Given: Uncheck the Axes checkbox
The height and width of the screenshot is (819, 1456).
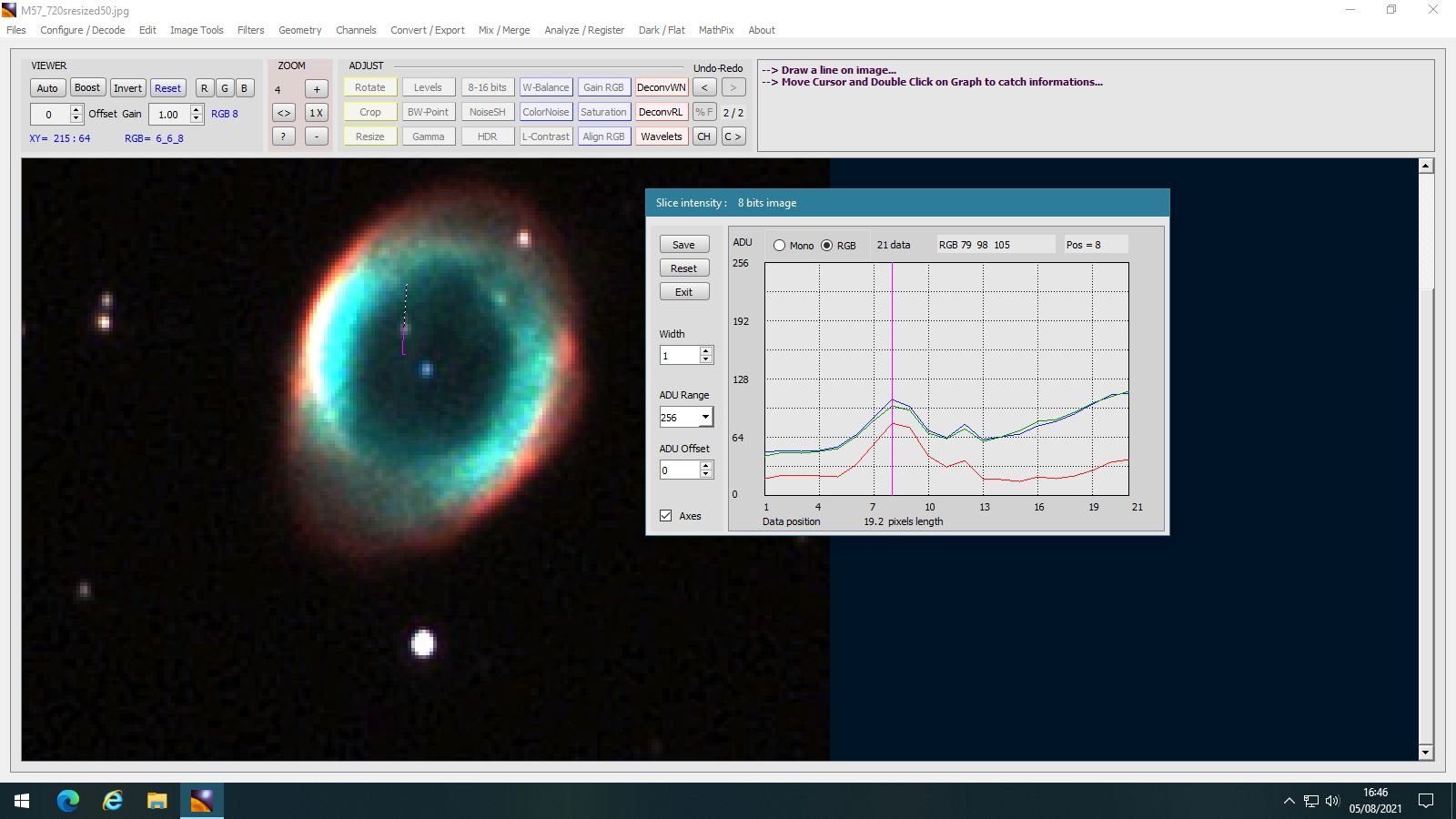Looking at the screenshot, I should pos(666,516).
